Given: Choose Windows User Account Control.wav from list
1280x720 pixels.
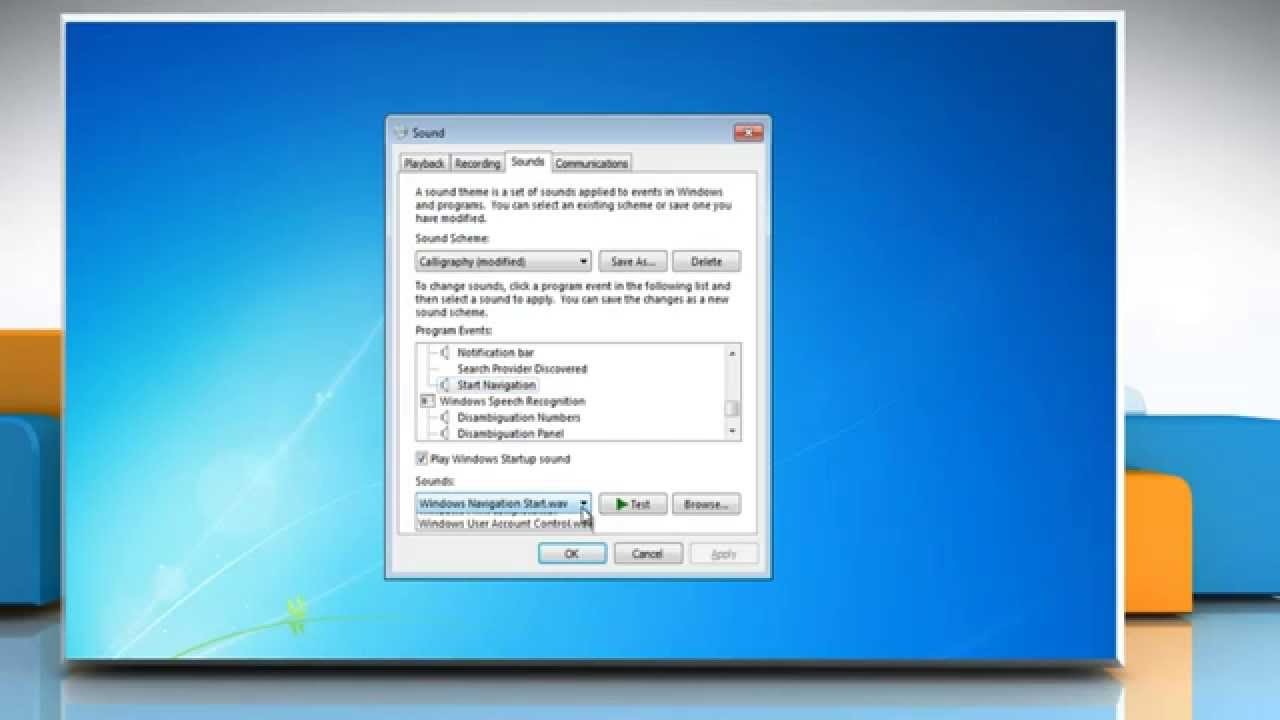Looking at the screenshot, I should coord(505,523).
